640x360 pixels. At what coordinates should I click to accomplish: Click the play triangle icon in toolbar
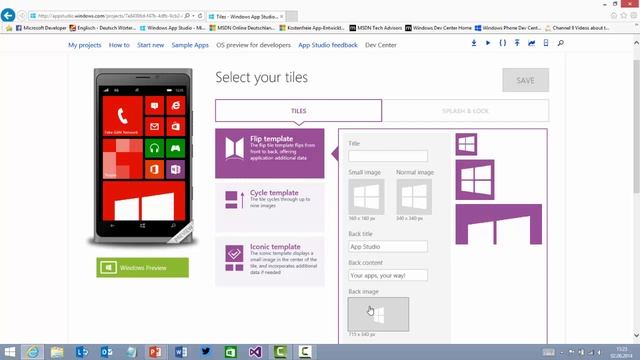[488, 43]
